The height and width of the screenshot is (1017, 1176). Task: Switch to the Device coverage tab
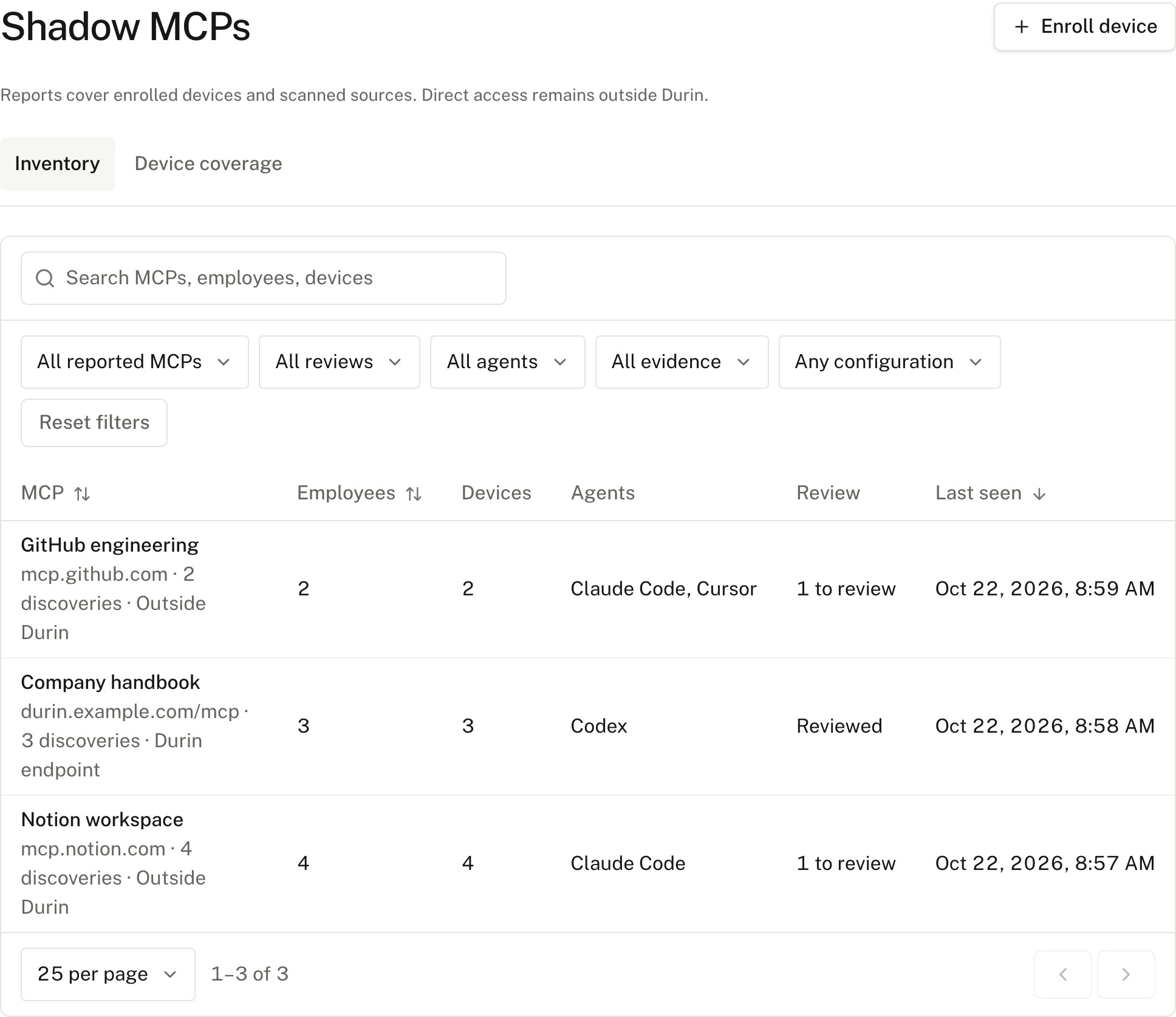[208, 163]
